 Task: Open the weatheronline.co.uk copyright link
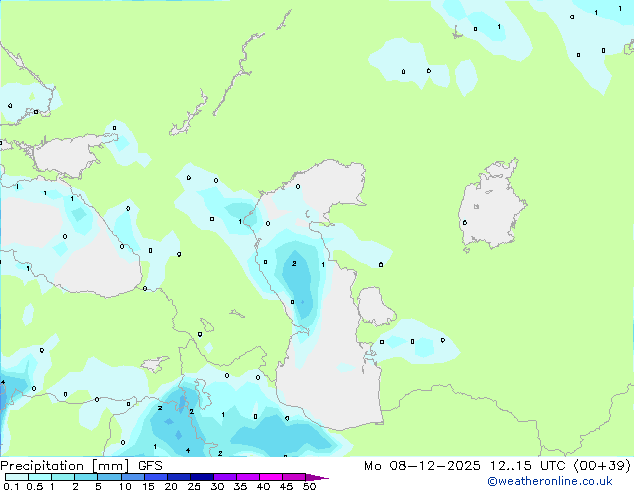tap(550, 481)
